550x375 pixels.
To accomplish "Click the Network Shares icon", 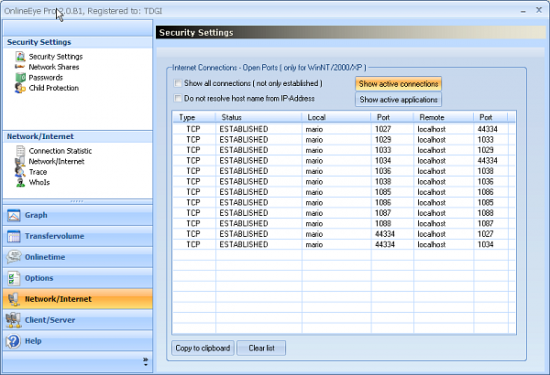I will (20, 67).
